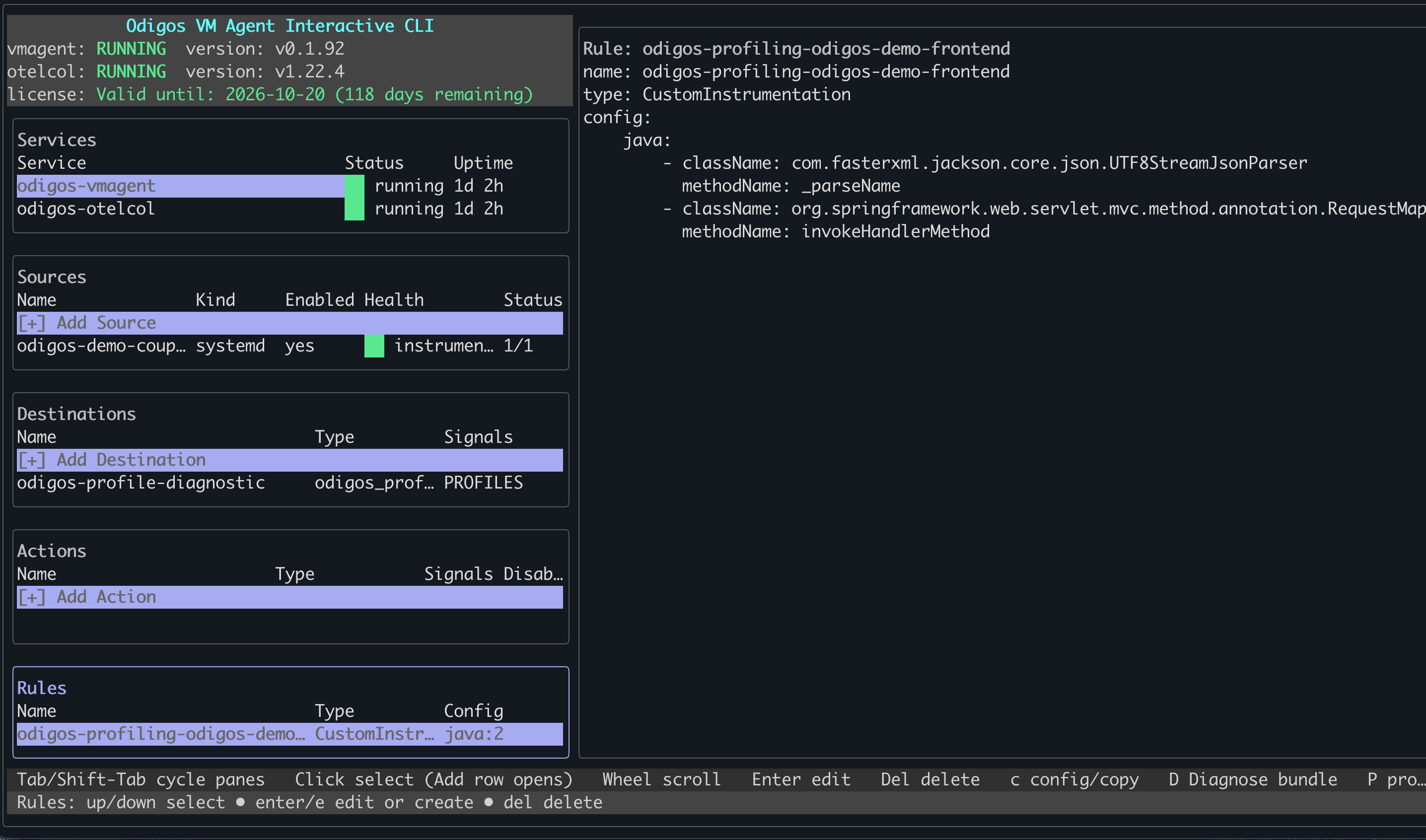Click the PROFILES signals cell
The width and height of the screenshot is (1426, 840).
click(x=484, y=483)
